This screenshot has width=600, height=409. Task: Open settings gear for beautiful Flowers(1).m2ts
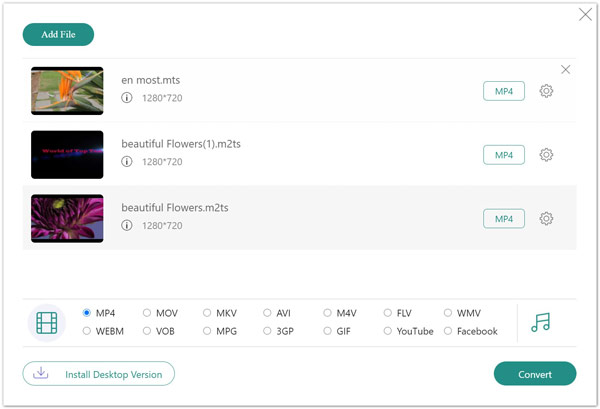(546, 155)
